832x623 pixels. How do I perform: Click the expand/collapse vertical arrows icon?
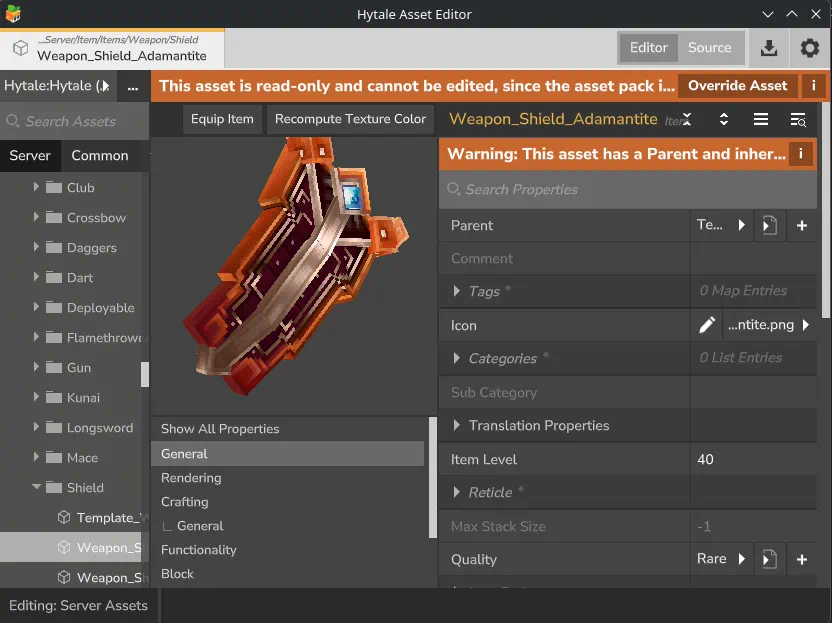click(724, 119)
